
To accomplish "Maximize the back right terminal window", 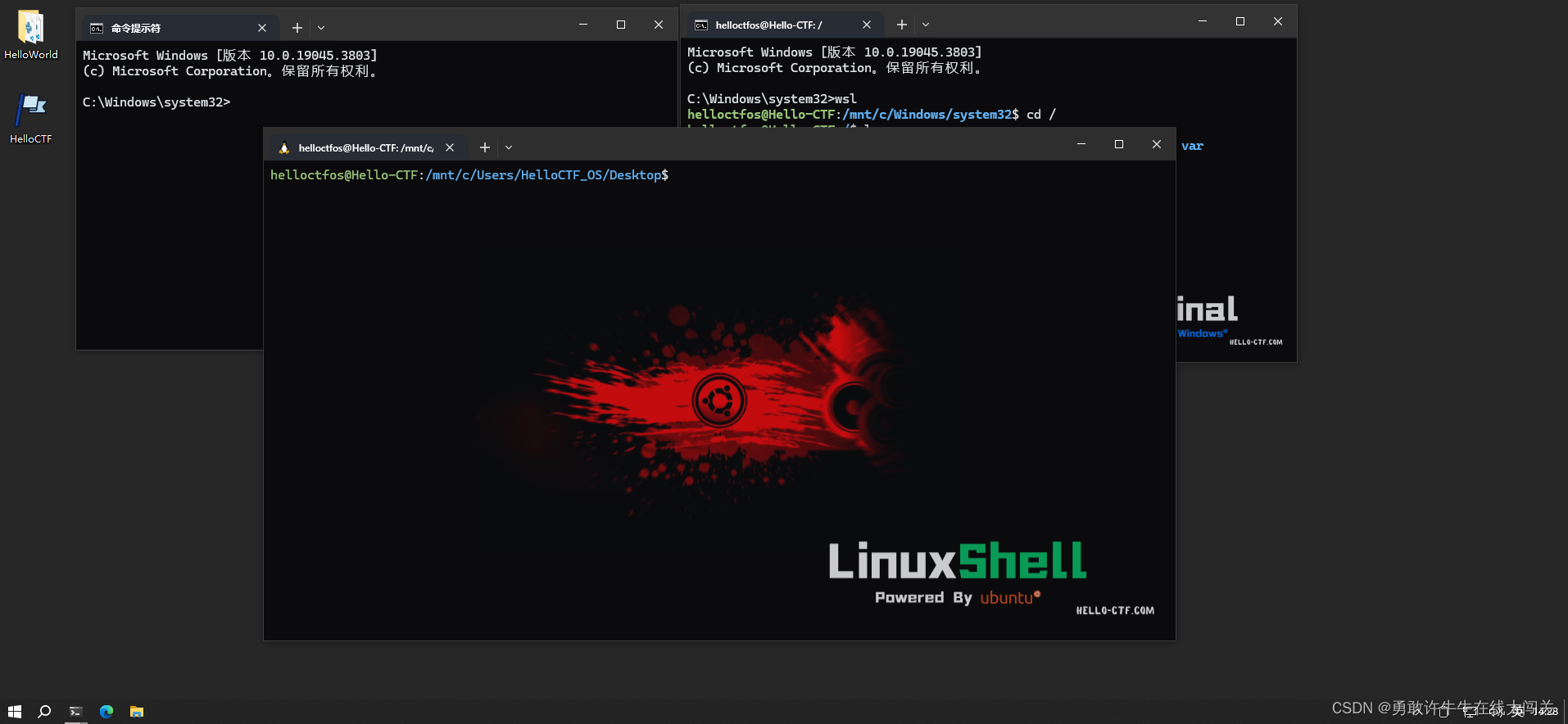I will pos(1240,21).
